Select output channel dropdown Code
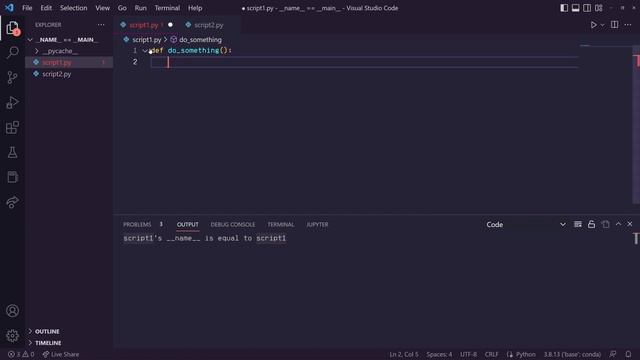640x360 pixels. (526, 224)
